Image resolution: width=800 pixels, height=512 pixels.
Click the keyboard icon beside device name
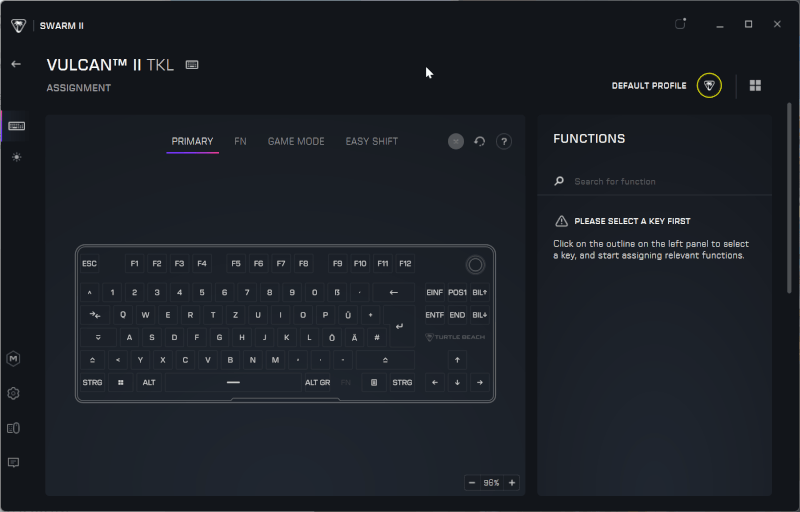192,65
